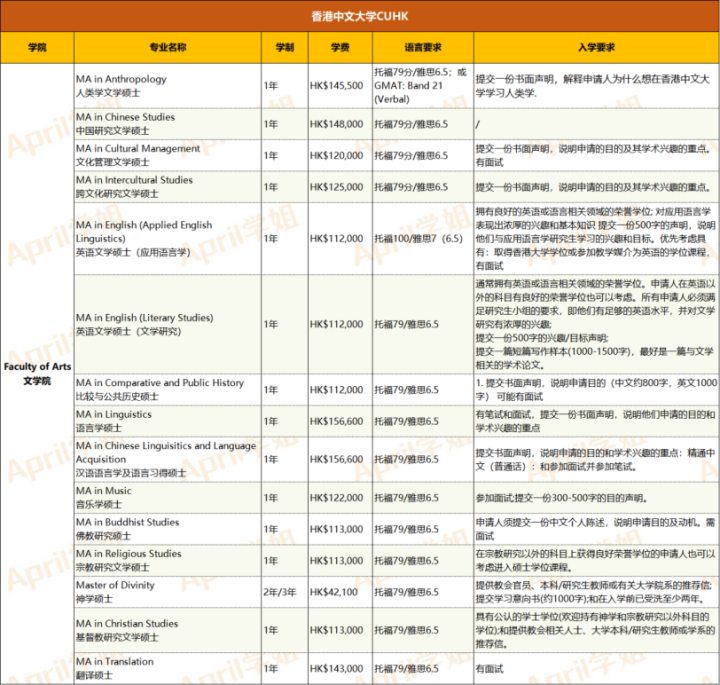Select the MA in Intercultural Studies cell
Viewport: 720px width, 685px height.
pyautogui.click(x=168, y=187)
